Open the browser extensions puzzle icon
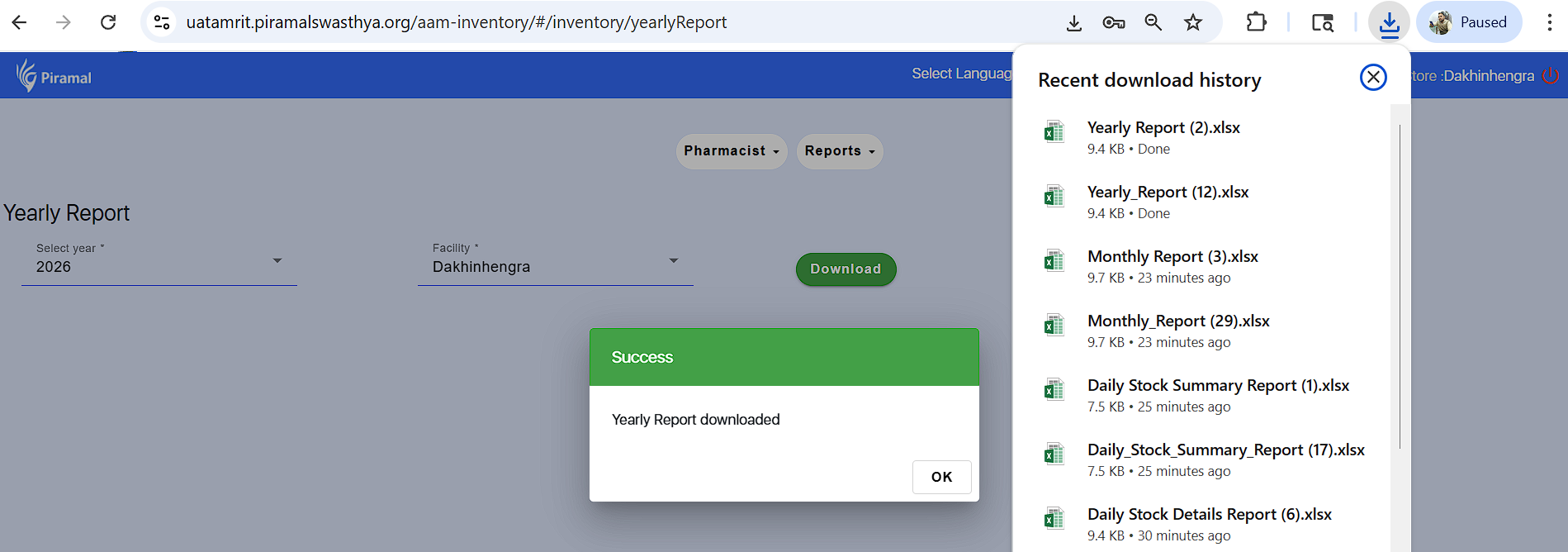Image resolution: width=1568 pixels, height=552 pixels. [x=1256, y=22]
